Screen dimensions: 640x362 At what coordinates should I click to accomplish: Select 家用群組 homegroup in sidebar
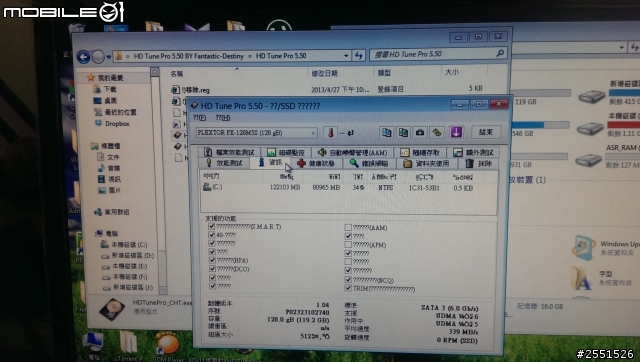point(112,212)
